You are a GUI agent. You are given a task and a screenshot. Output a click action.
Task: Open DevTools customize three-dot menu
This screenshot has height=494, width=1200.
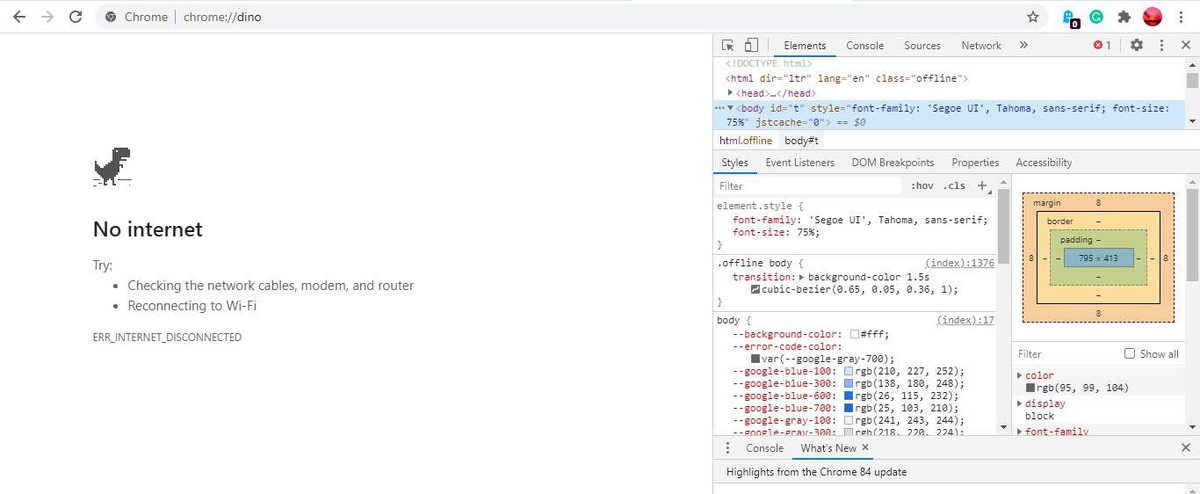(1161, 45)
